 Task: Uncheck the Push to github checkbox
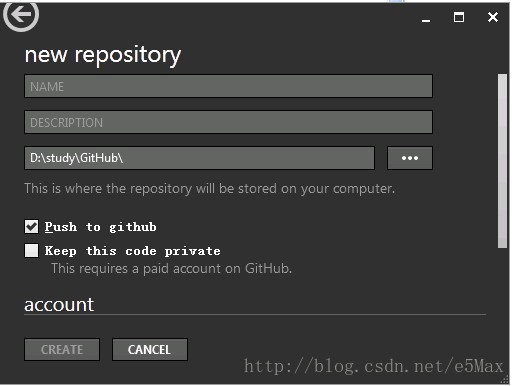pyautogui.click(x=31, y=227)
